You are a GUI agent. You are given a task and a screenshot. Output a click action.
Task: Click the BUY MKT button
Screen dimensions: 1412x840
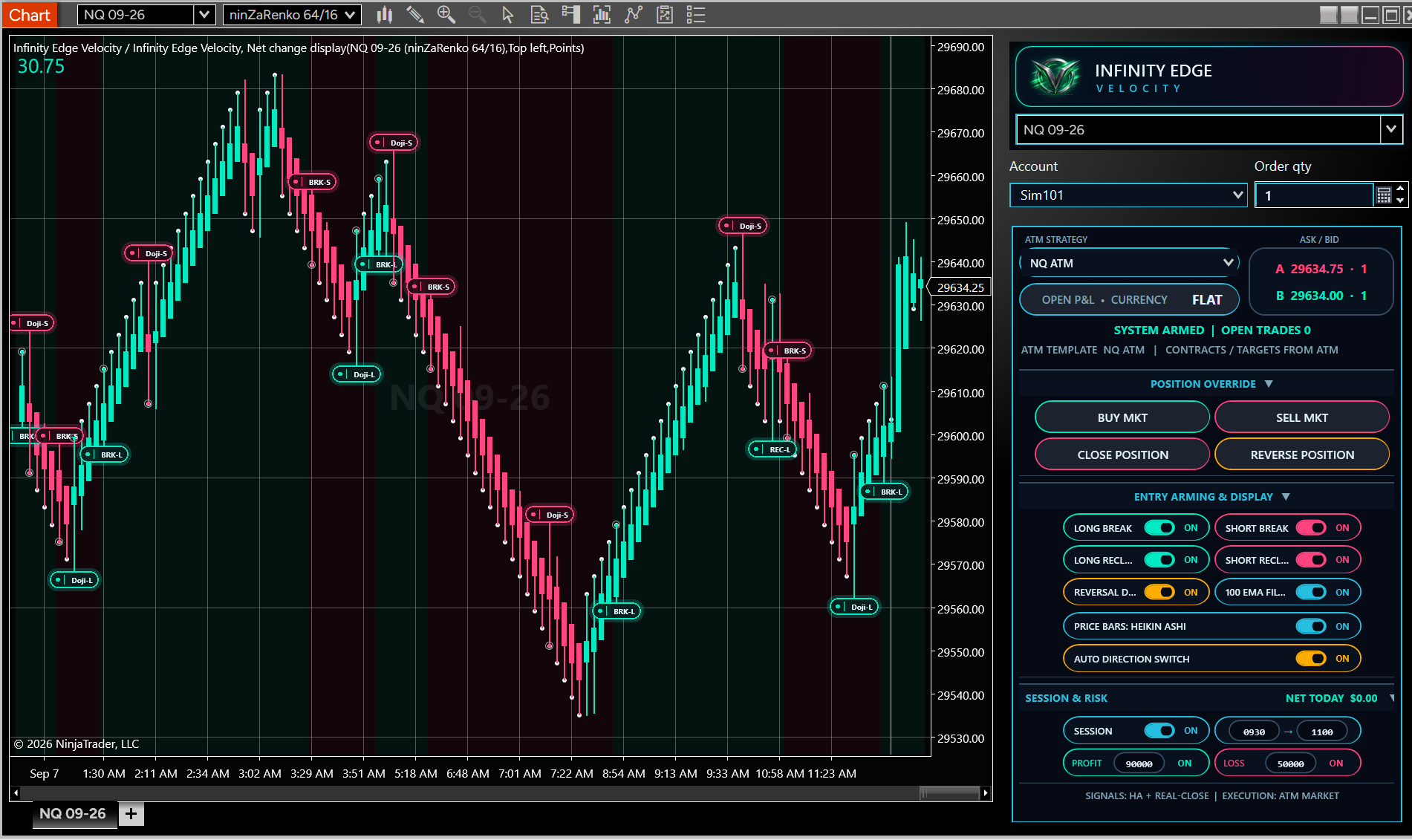tap(1122, 417)
